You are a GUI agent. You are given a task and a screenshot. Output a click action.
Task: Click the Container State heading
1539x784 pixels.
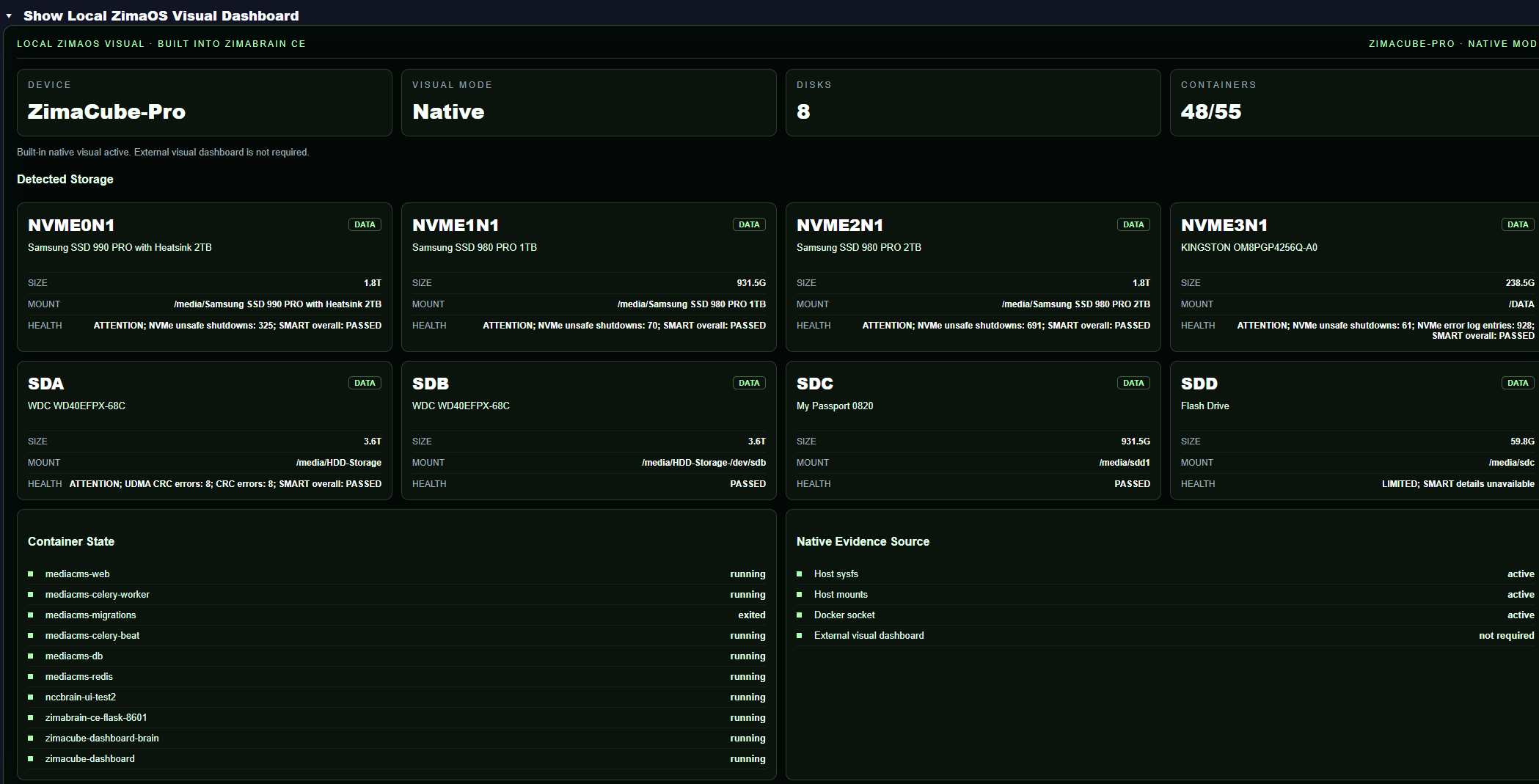71,541
